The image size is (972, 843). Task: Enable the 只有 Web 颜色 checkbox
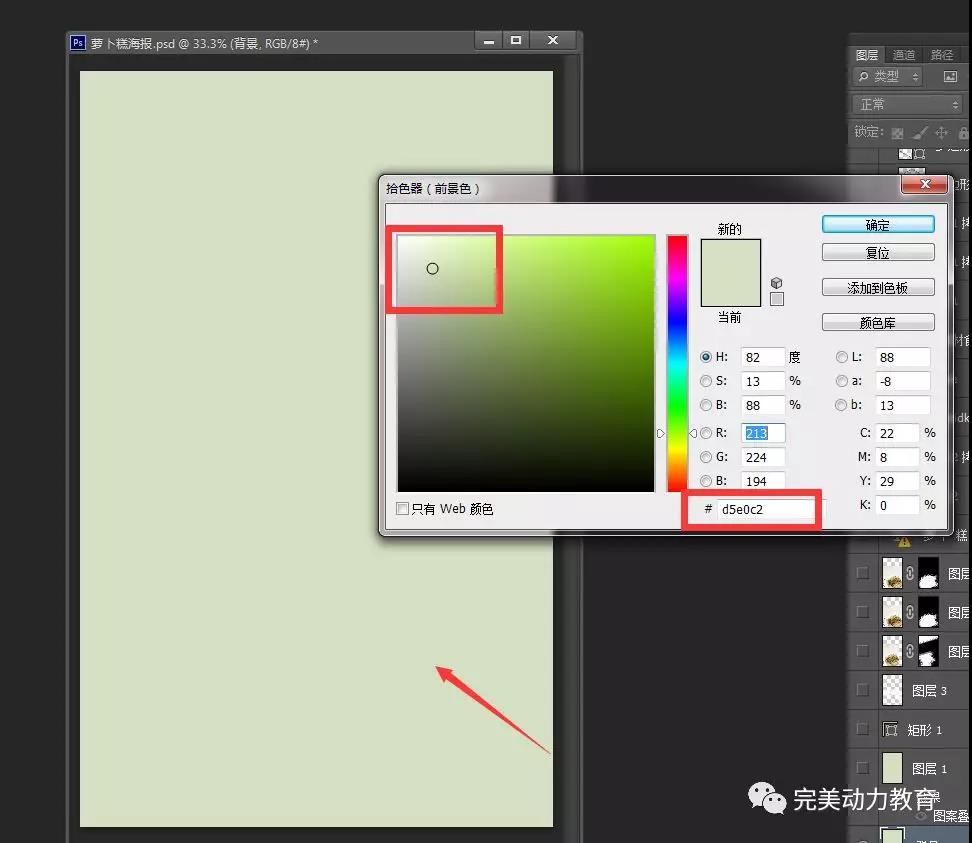(x=403, y=509)
